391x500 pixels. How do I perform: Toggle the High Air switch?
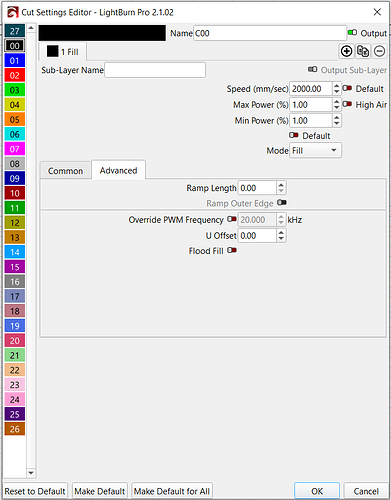[347, 104]
